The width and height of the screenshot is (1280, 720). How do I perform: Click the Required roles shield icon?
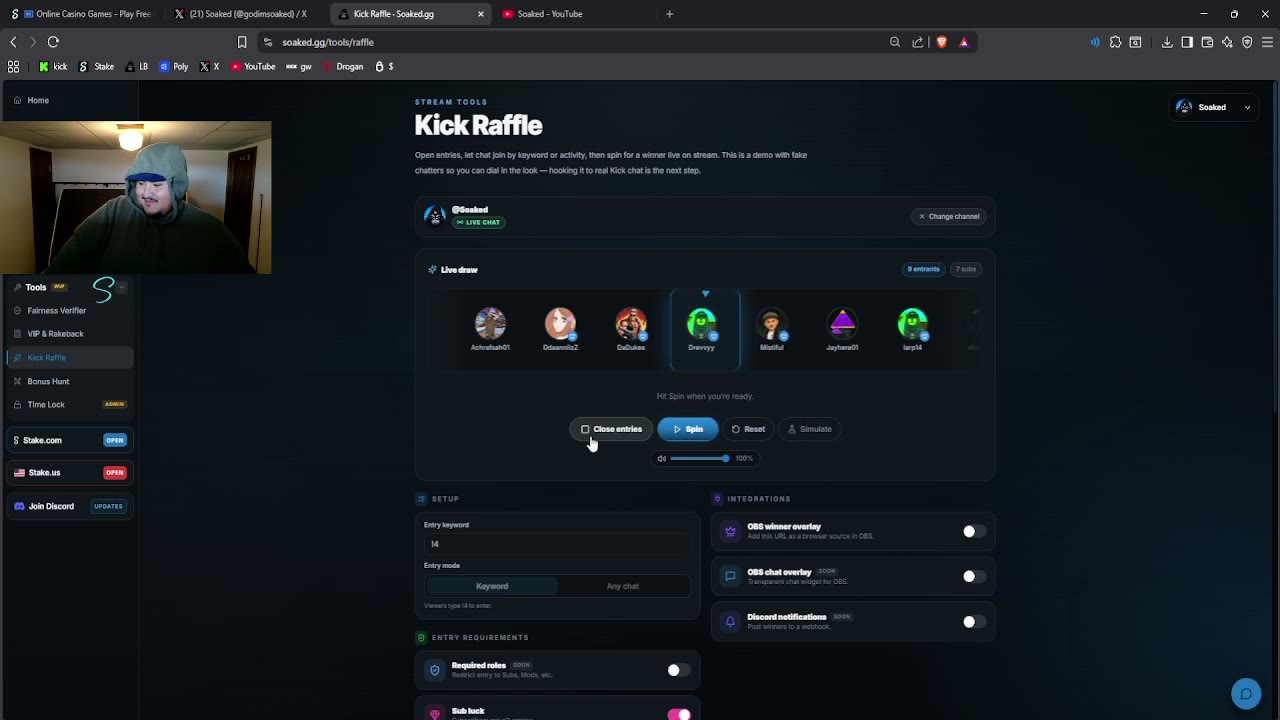(x=434, y=670)
